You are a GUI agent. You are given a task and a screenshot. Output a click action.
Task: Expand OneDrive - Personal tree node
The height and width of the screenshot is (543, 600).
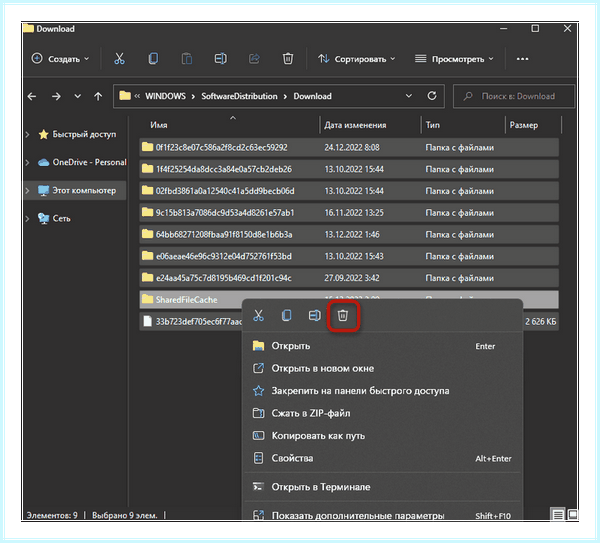28,162
